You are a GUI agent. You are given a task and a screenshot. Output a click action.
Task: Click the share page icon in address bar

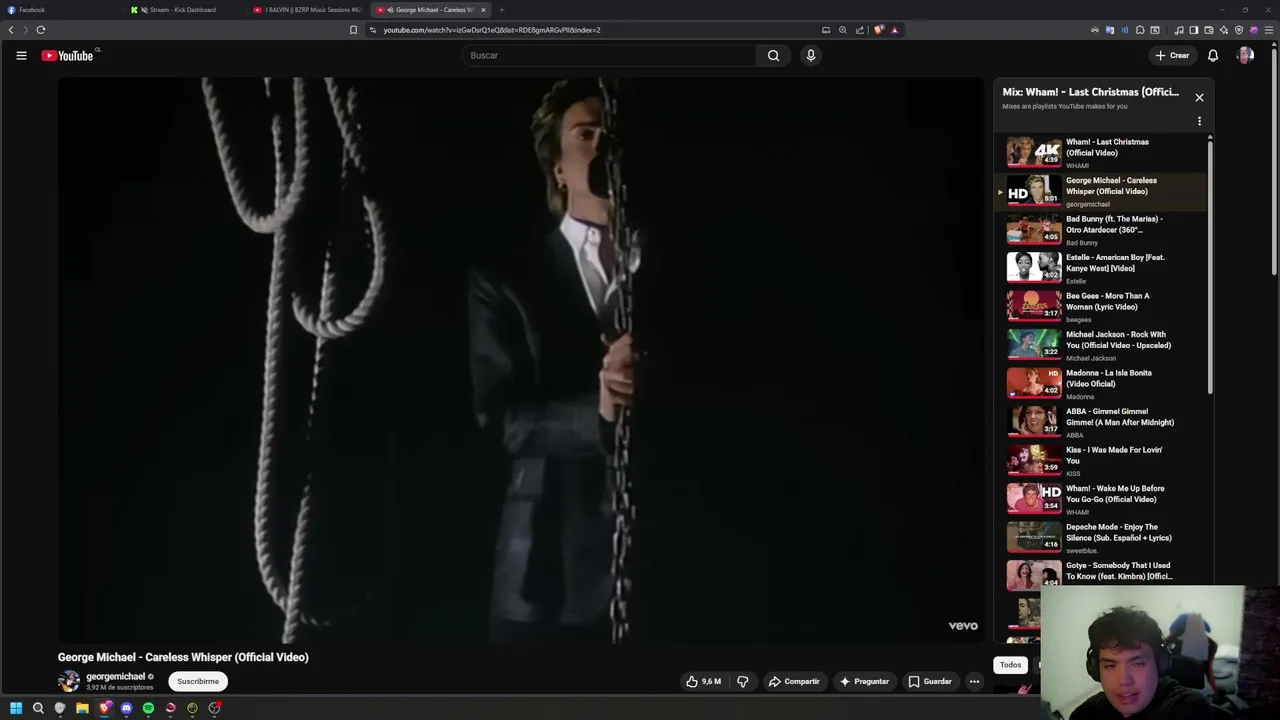[860, 30]
